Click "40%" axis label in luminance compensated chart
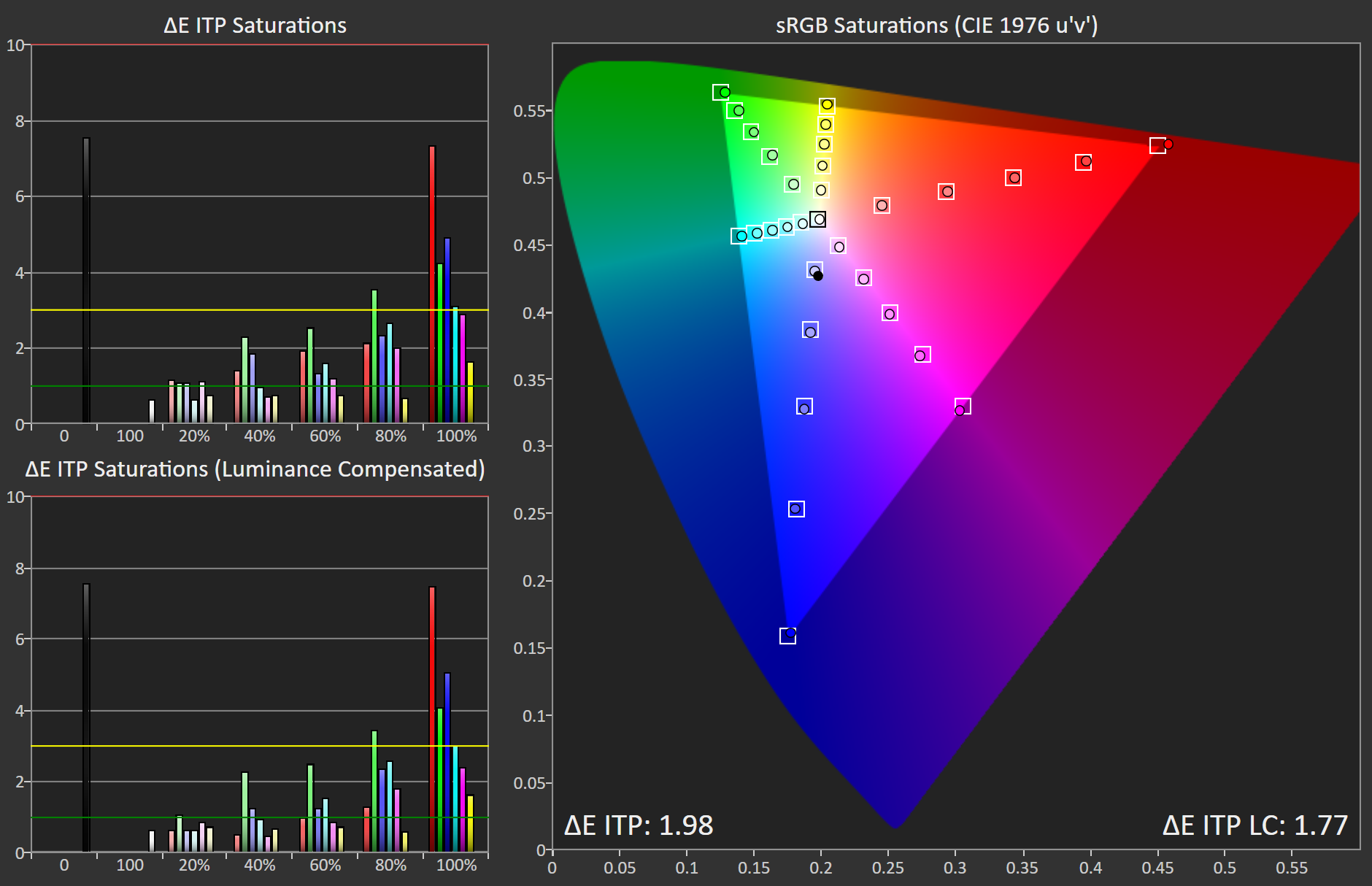The image size is (1372, 886). click(260, 865)
